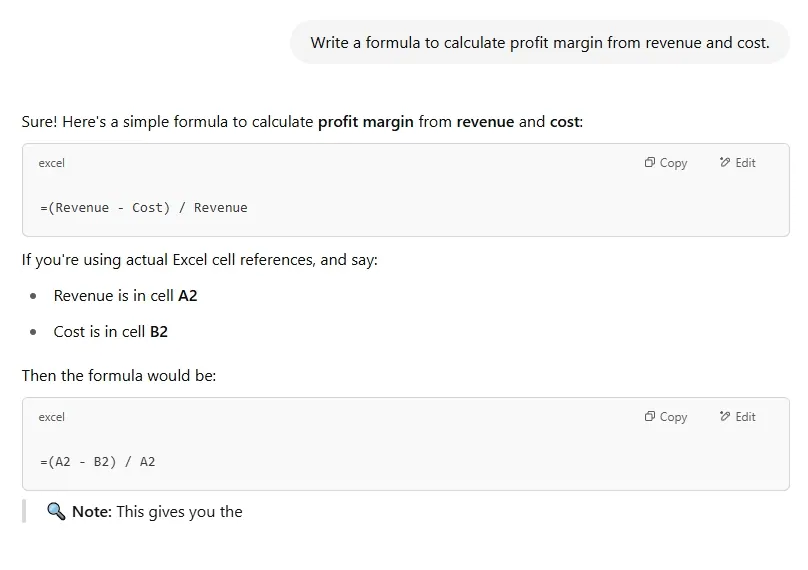
Task: Click the =(A2 - B2) / A2 formula text
Action: (97, 462)
